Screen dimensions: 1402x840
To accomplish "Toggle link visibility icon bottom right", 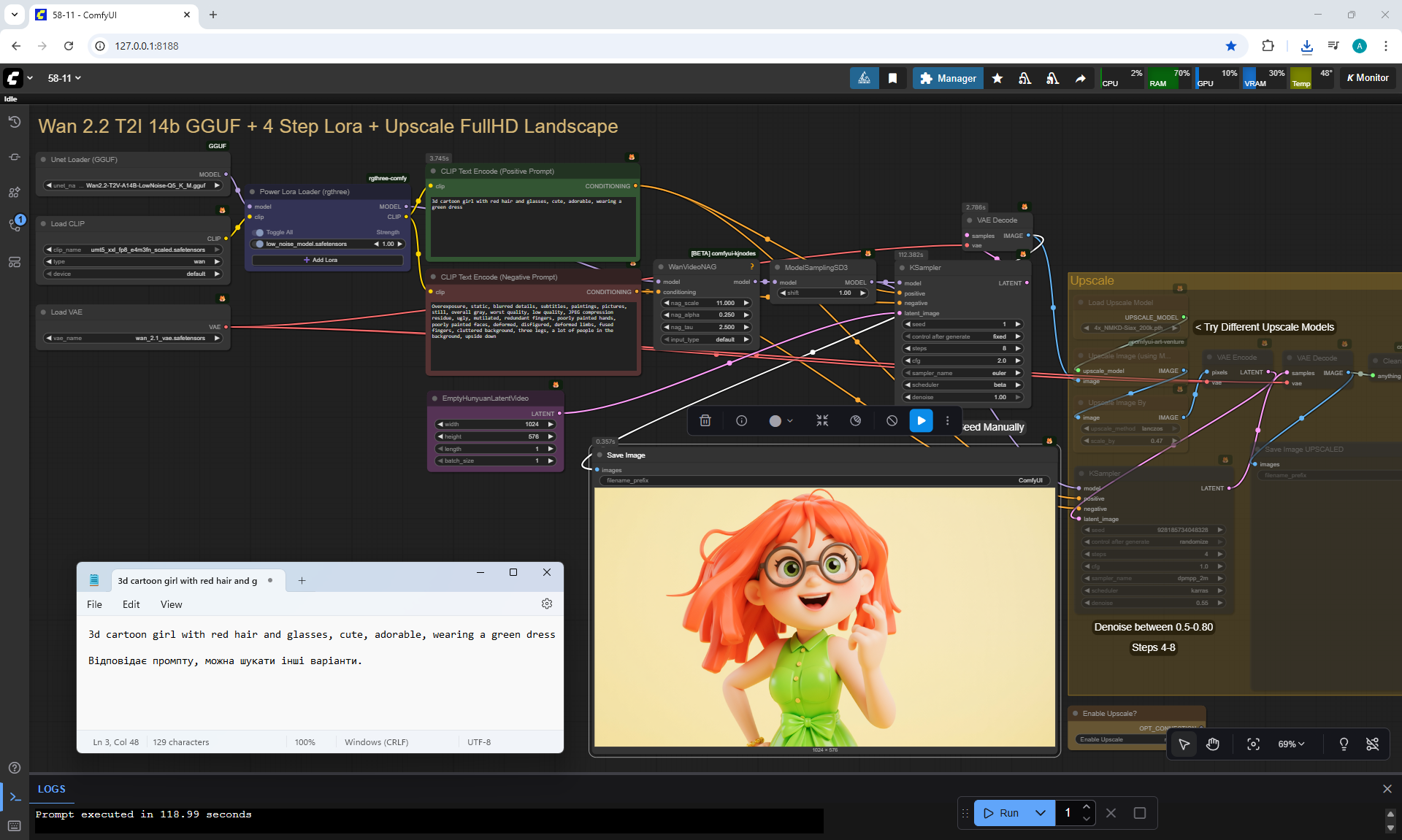I will [x=1372, y=744].
